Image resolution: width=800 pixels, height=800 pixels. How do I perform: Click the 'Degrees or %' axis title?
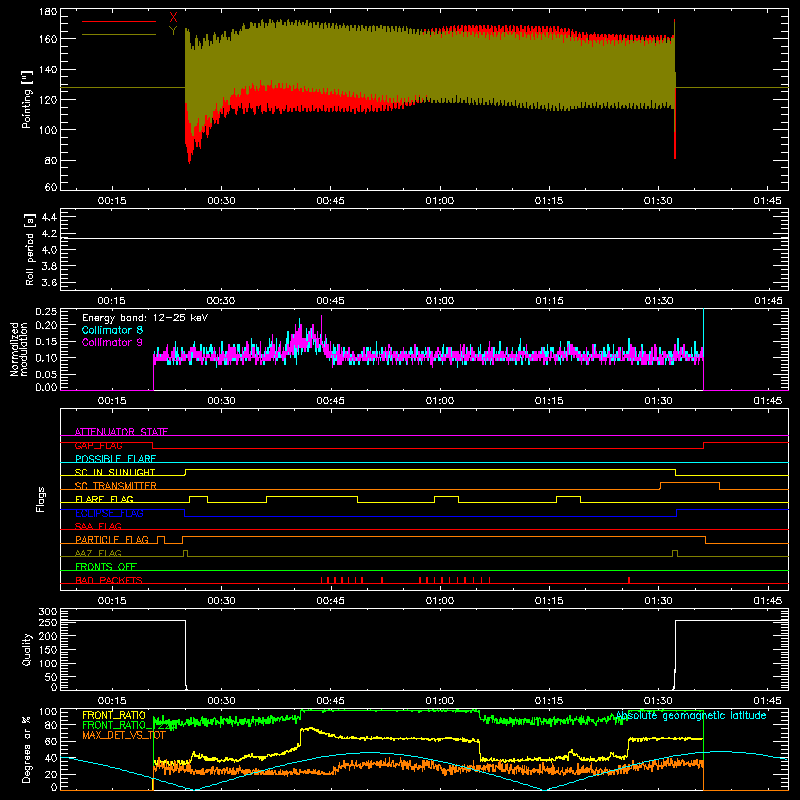tap(27, 749)
